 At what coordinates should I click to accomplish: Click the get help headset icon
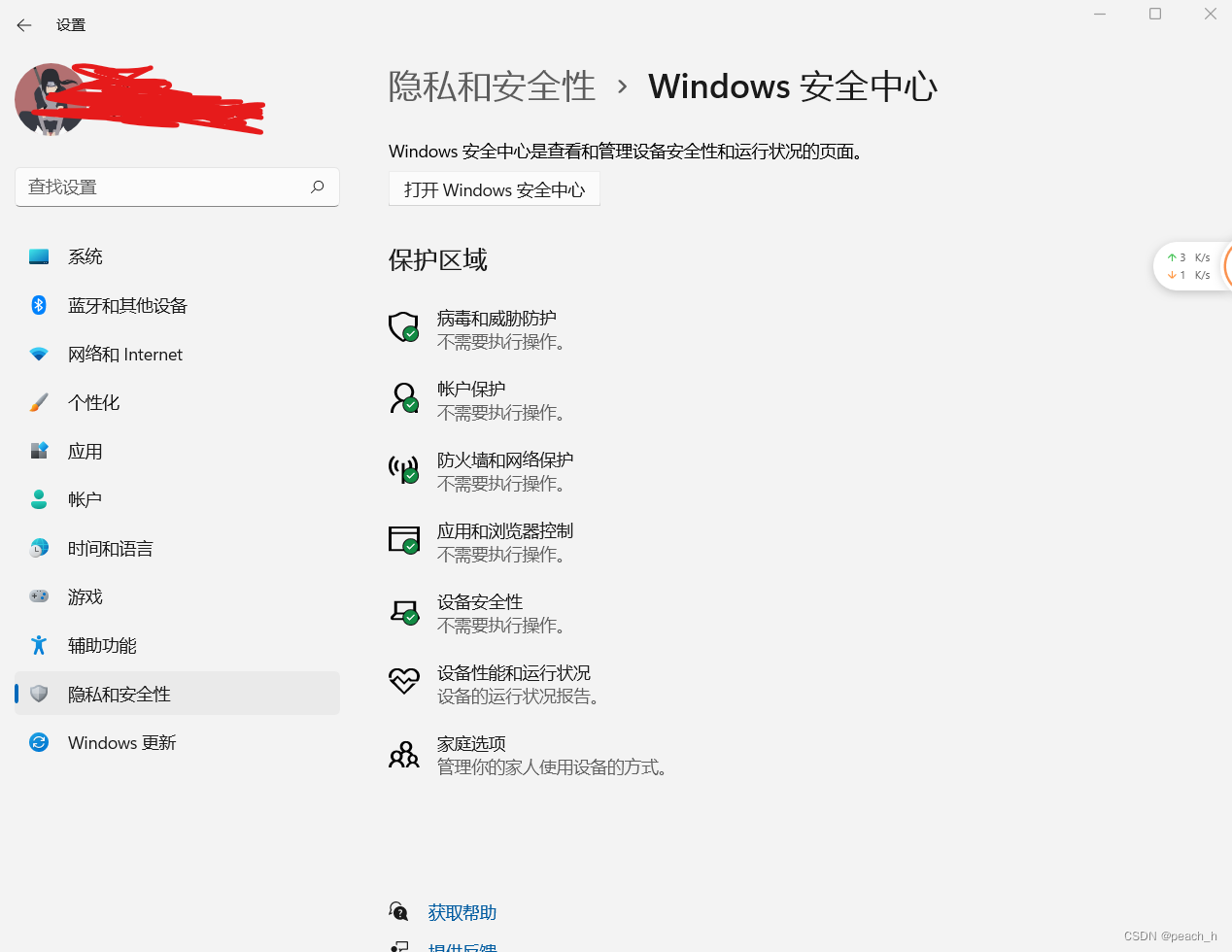398,911
